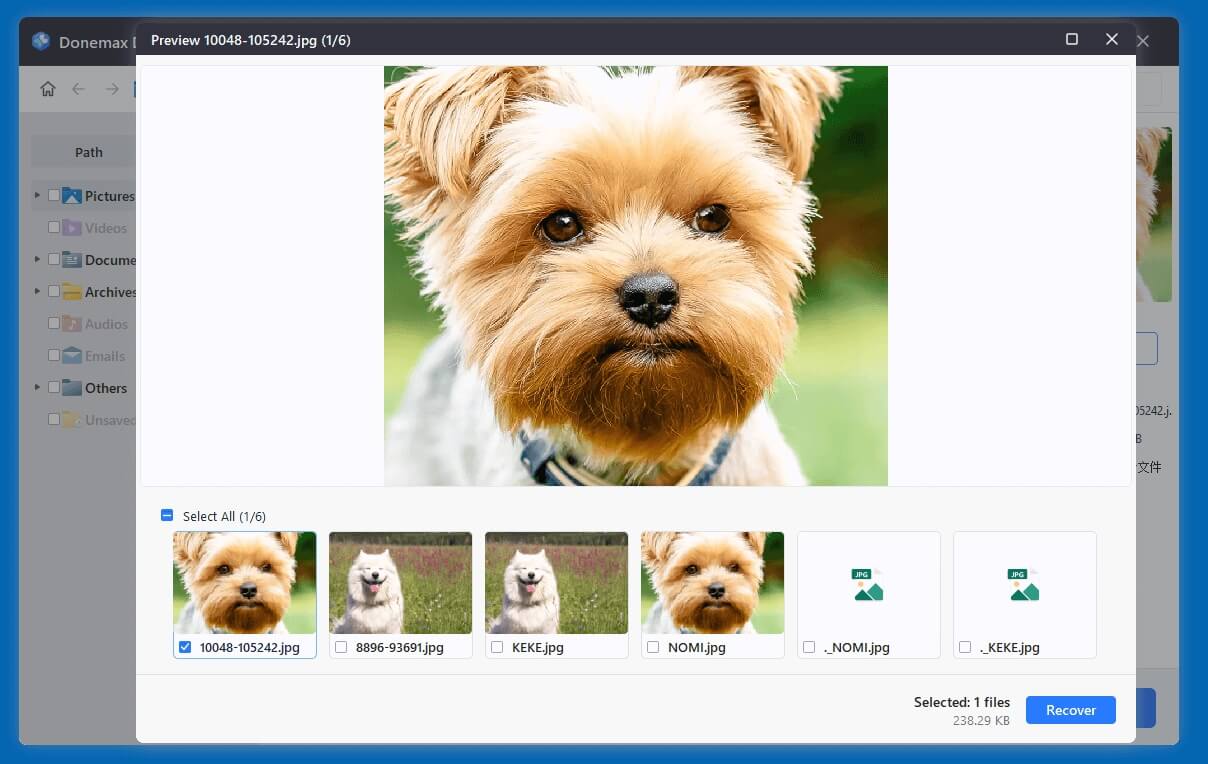Image resolution: width=1208 pixels, height=764 pixels.
Task: Click the Audios category icon
Action: coord(70,324)
